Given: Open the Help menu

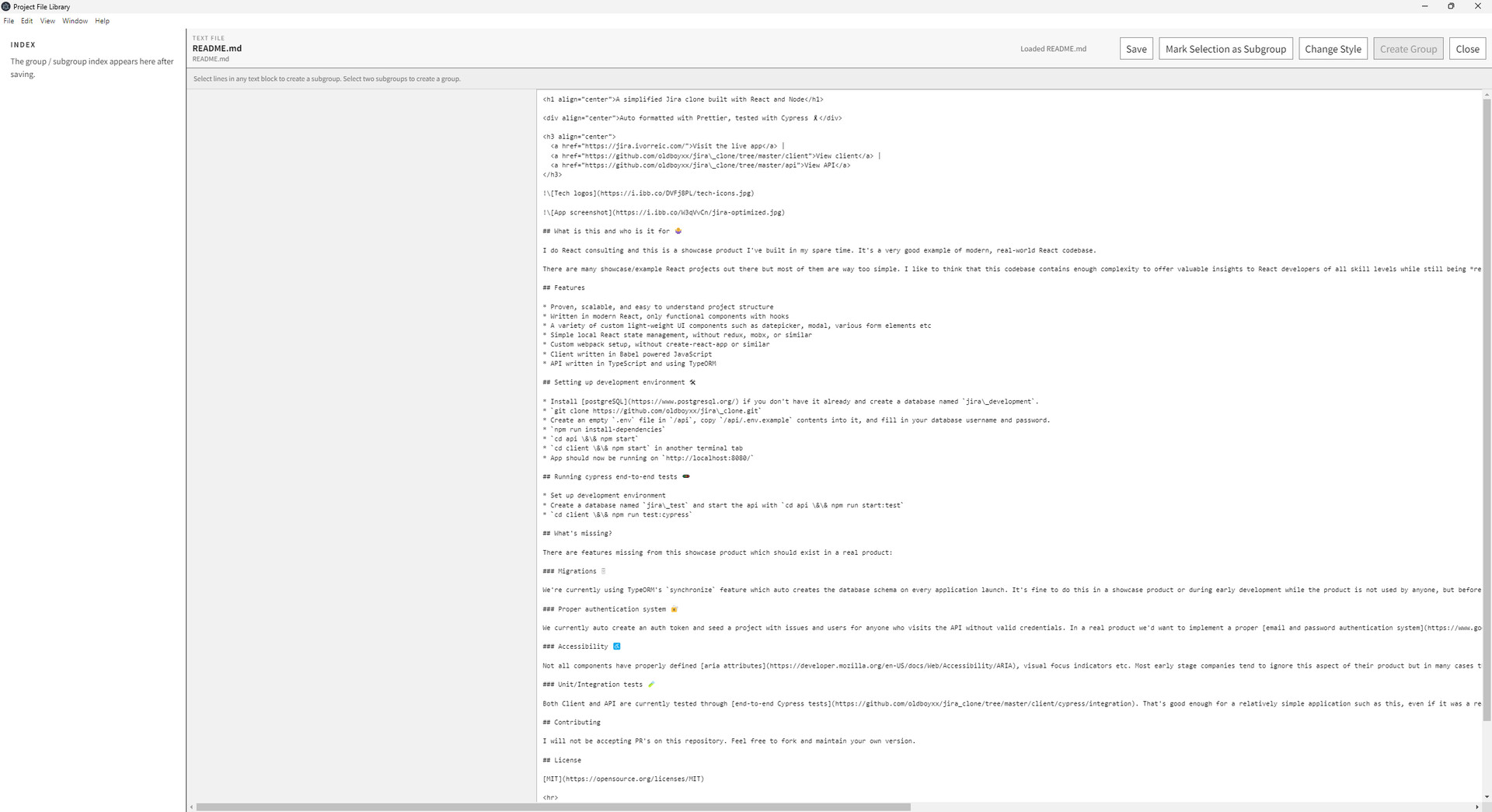Looking at the screenshot, I should [102, 21].
